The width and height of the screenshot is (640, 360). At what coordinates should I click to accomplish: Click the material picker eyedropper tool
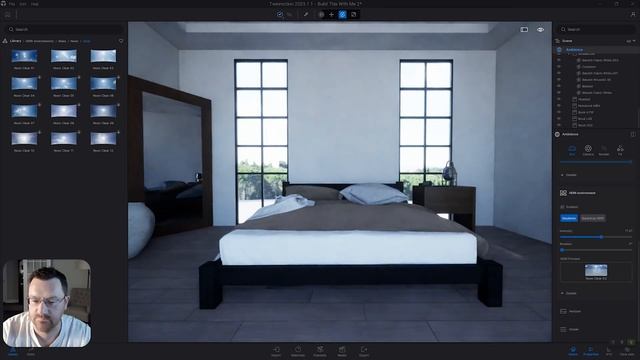tap(306, 14)
